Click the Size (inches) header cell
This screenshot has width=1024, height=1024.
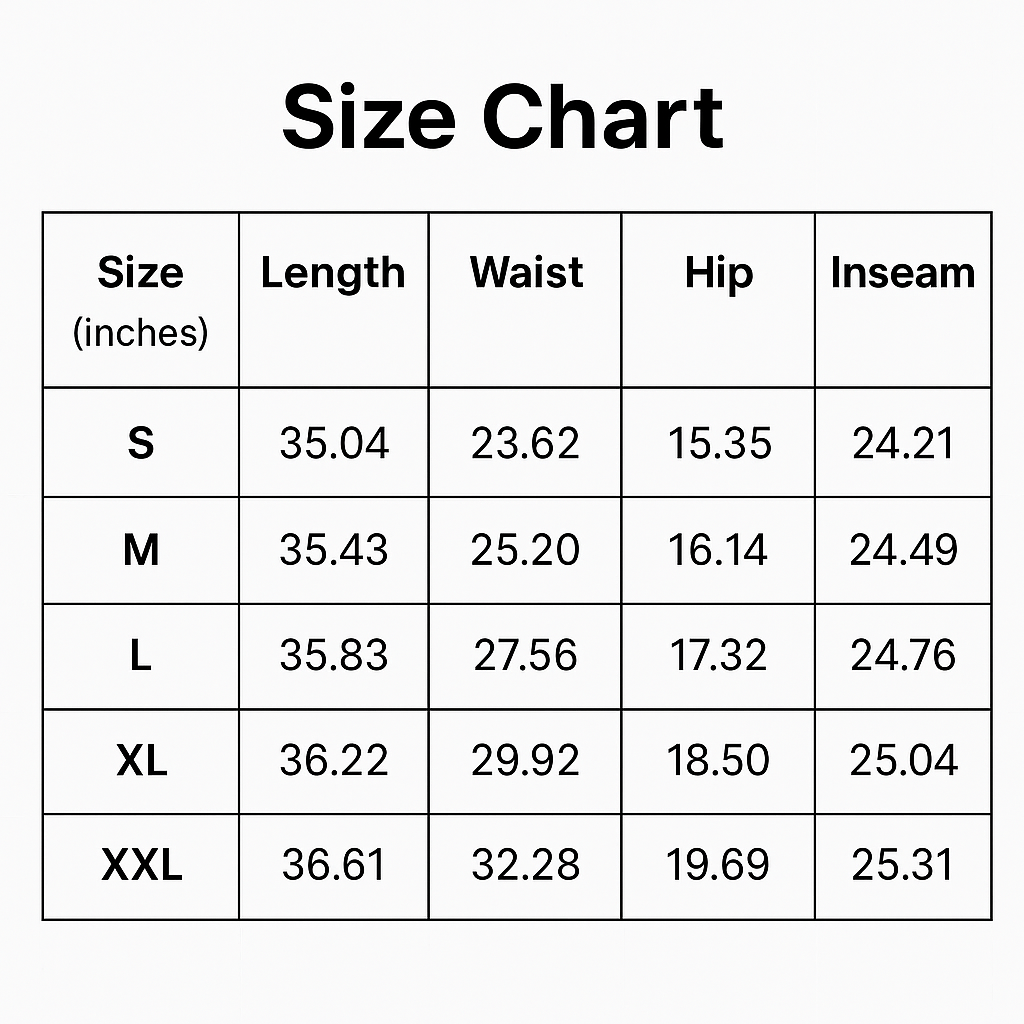(140, 300)
